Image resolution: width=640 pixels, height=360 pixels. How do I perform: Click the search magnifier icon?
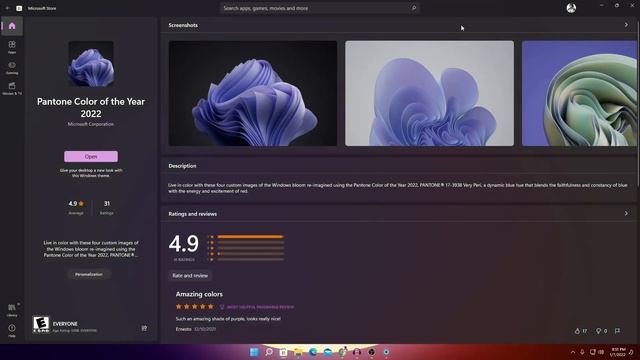point(413,8)
